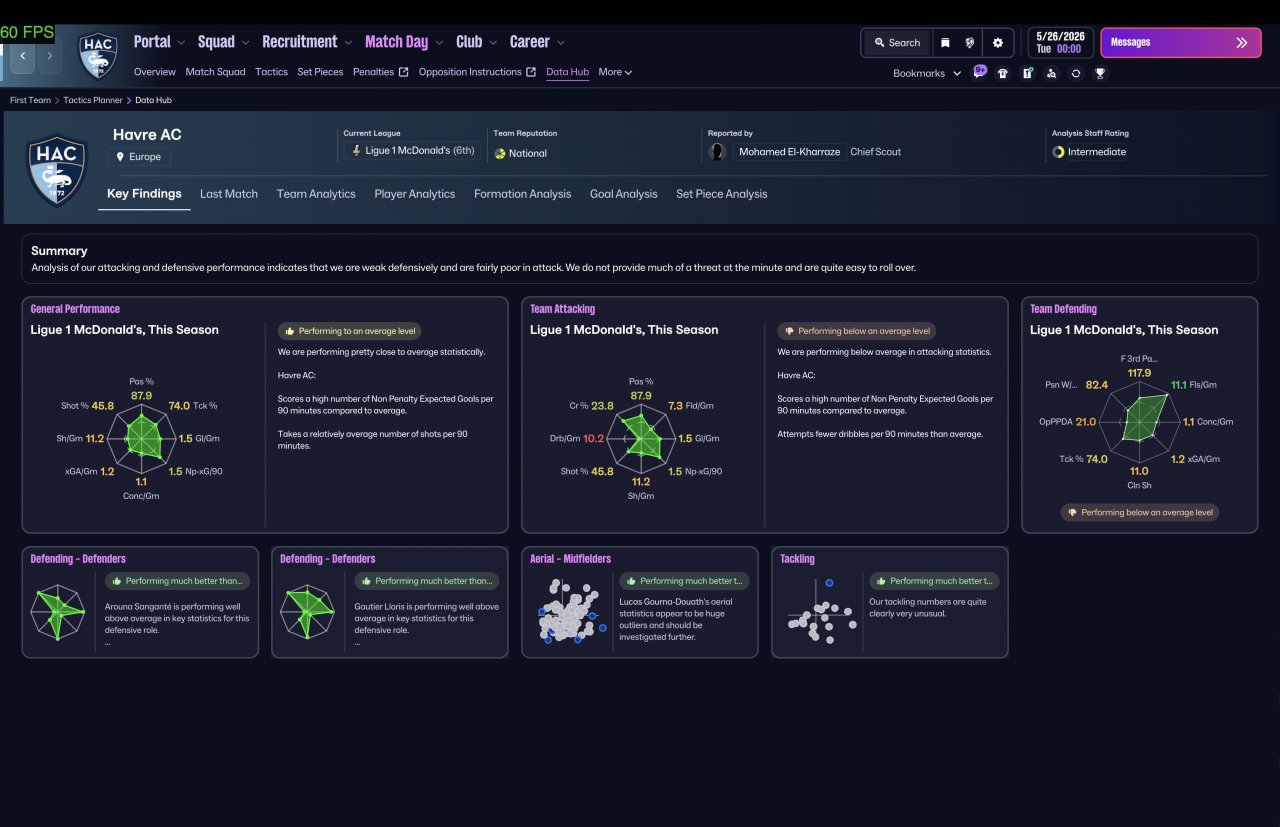
Task: Open settings with the gear icon
Action: [x=997, y=43]
